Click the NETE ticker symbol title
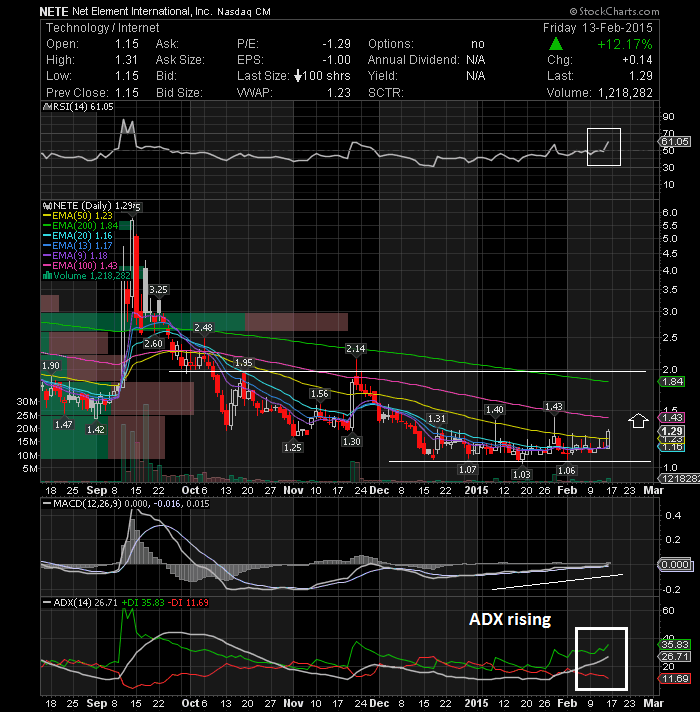 54,11
